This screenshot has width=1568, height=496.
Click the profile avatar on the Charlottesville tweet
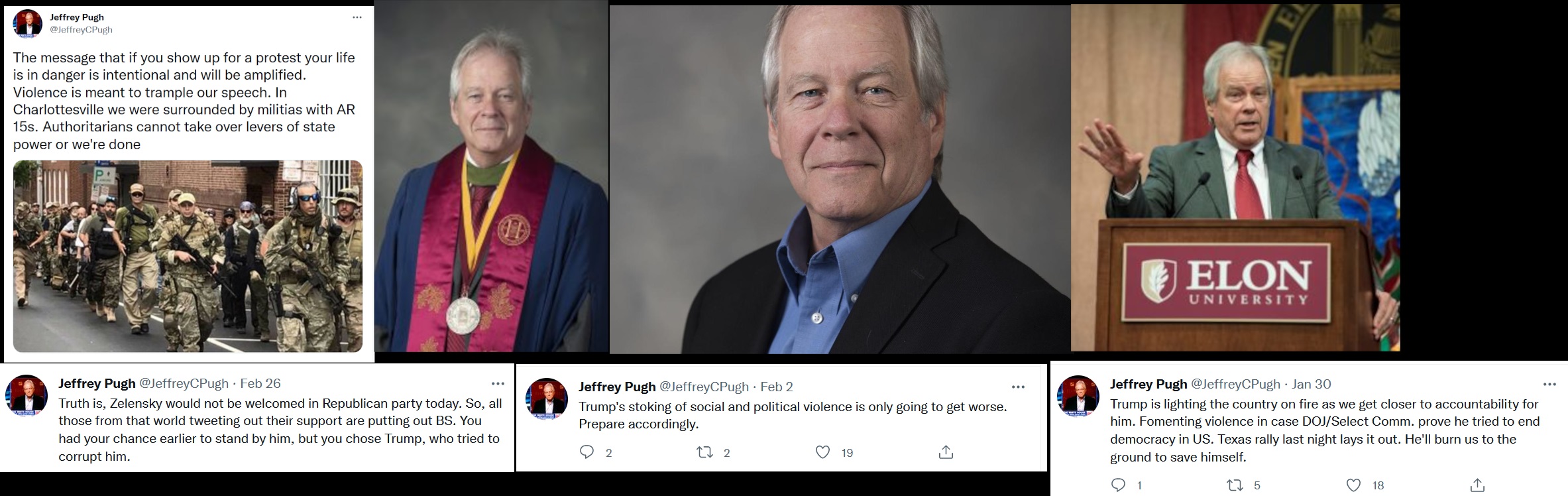click(27, 24)
